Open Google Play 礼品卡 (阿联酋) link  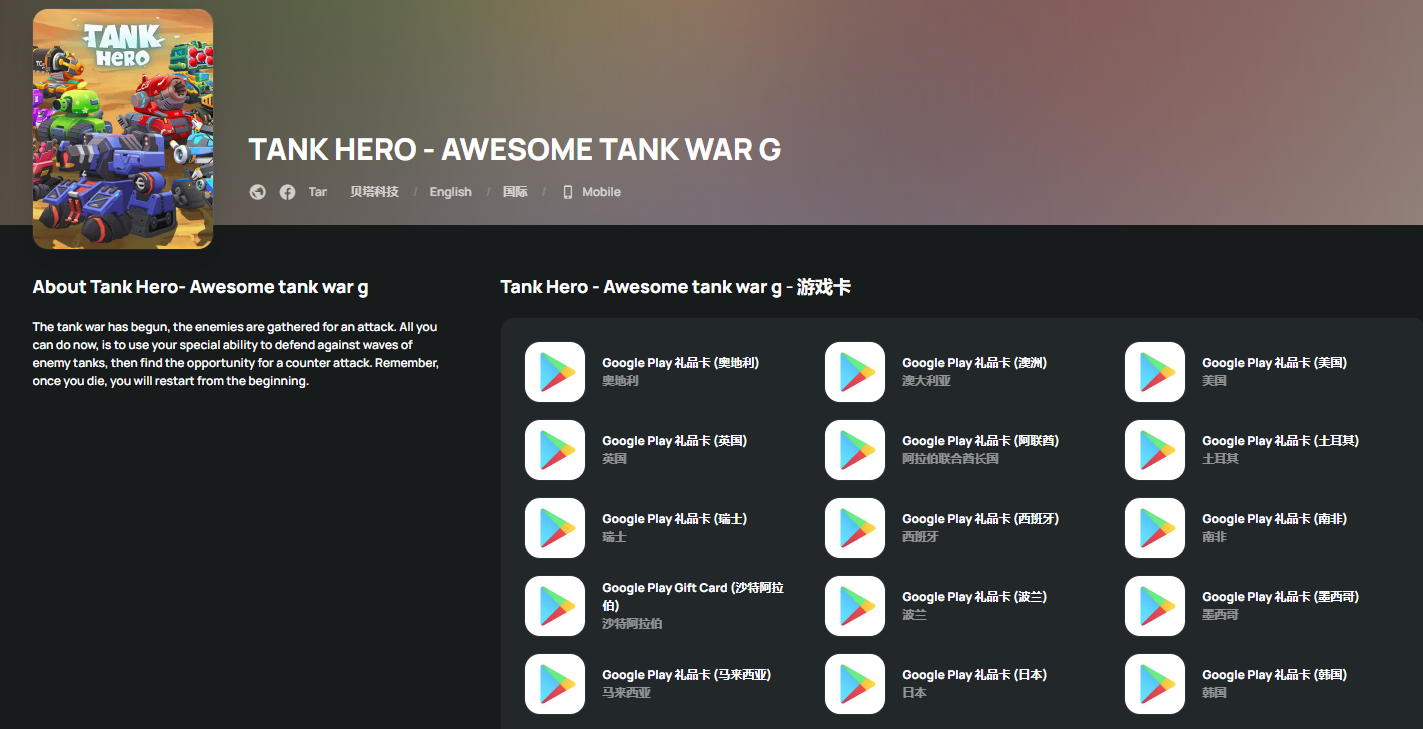pyautogui.click(x=980, y=441)
